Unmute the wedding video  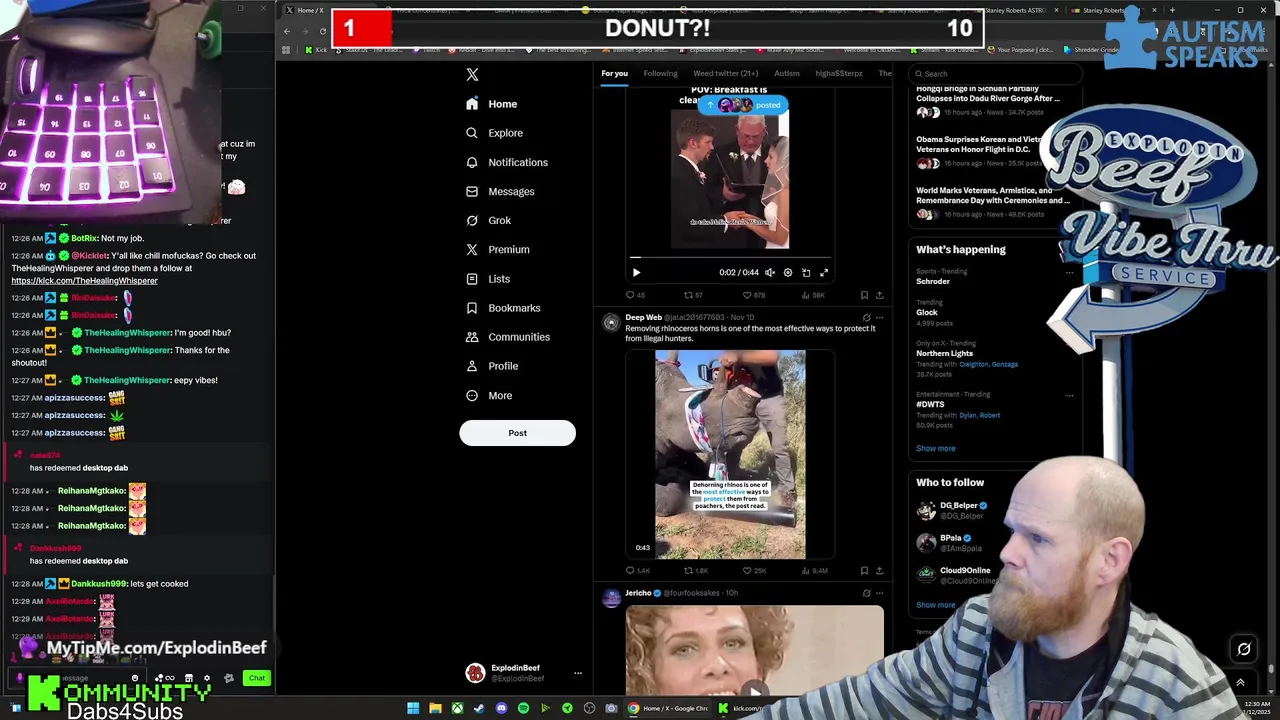pos(770,272)
